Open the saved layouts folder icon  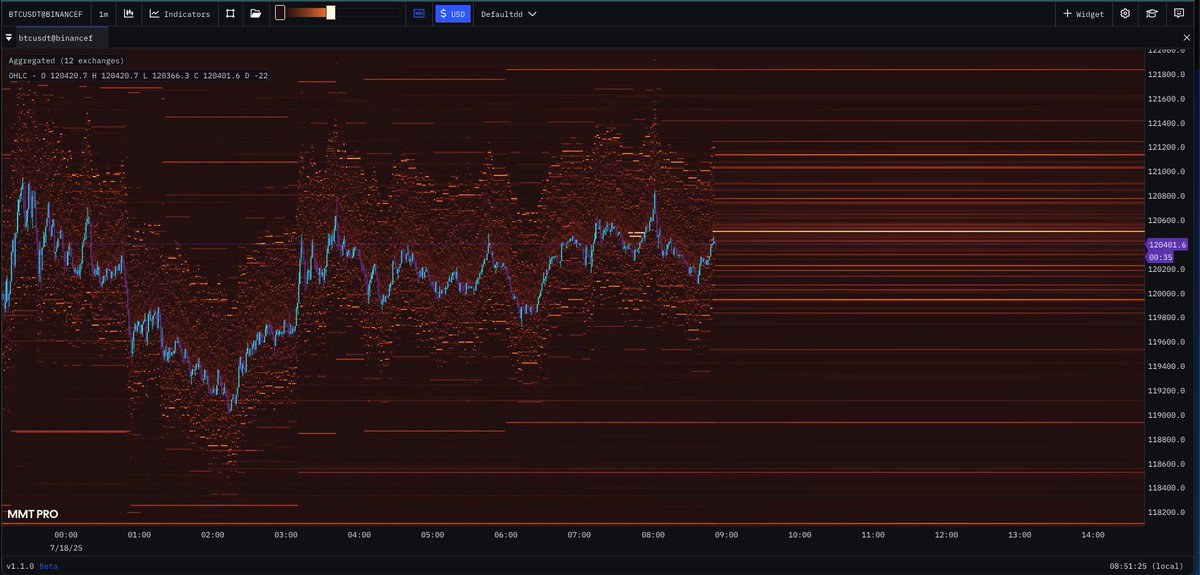[256, 14]
